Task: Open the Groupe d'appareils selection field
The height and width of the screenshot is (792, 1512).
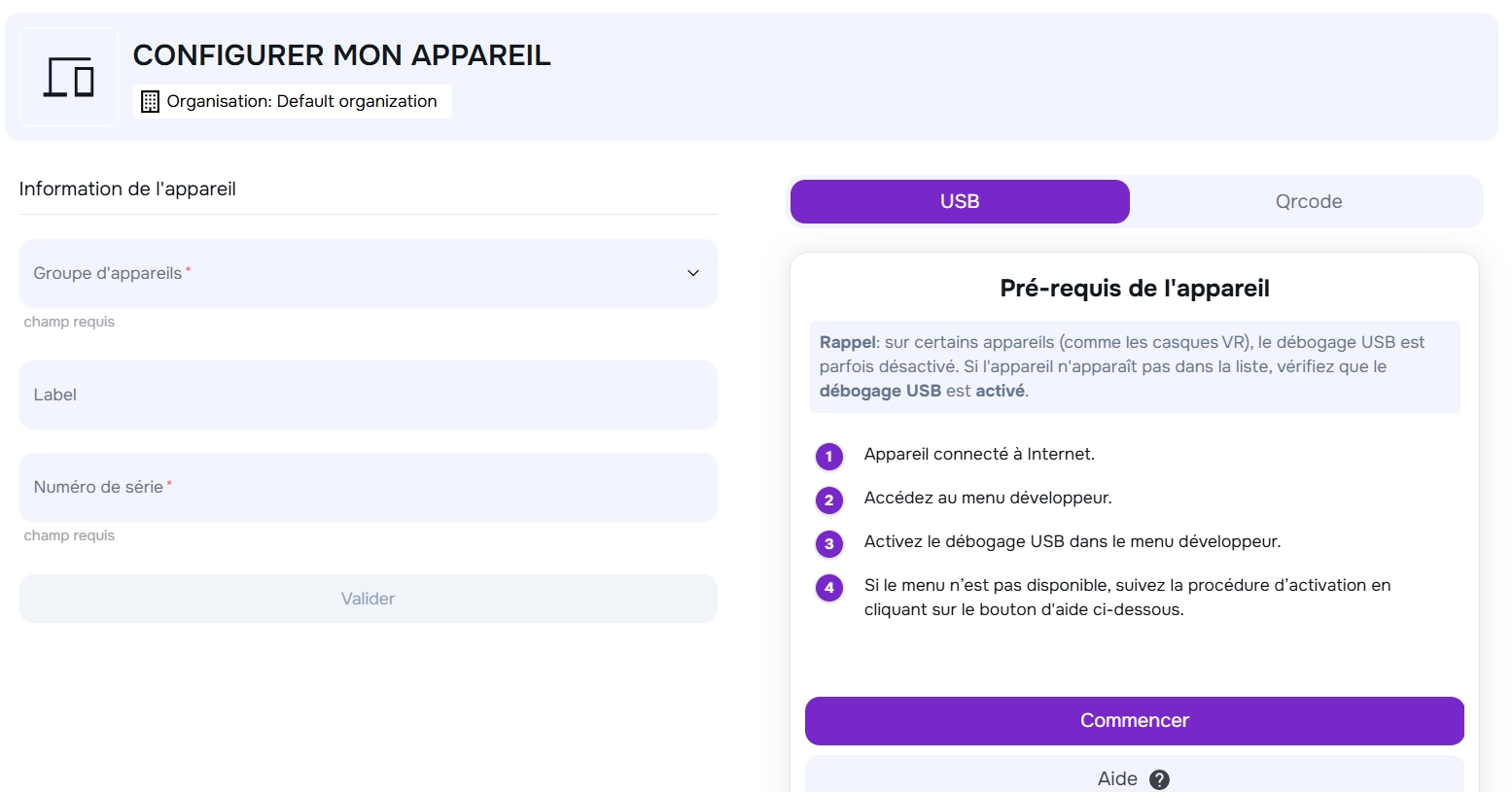Action: pyautogui.click(x=350, y=273)
